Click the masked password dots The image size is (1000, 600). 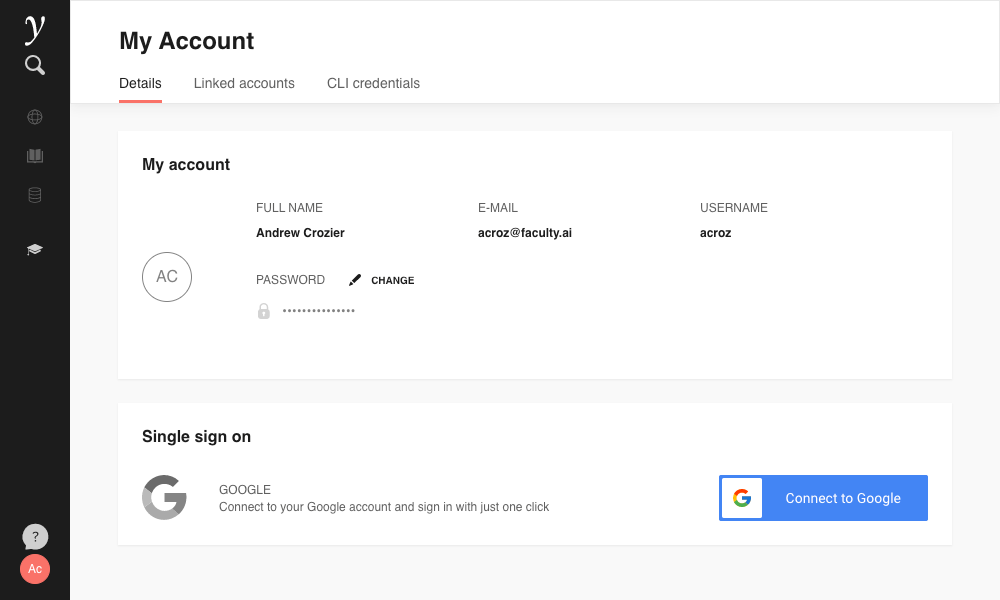[x=319, y=311]
